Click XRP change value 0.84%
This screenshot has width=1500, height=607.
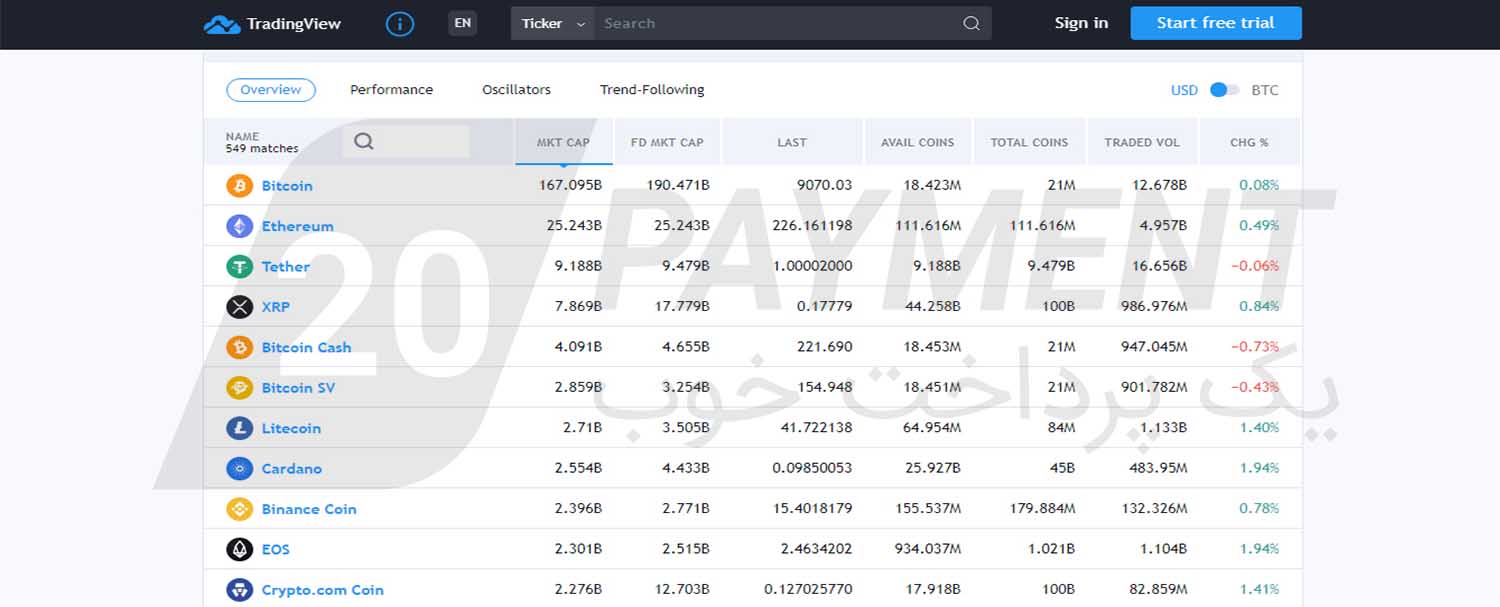[1259, 306]
